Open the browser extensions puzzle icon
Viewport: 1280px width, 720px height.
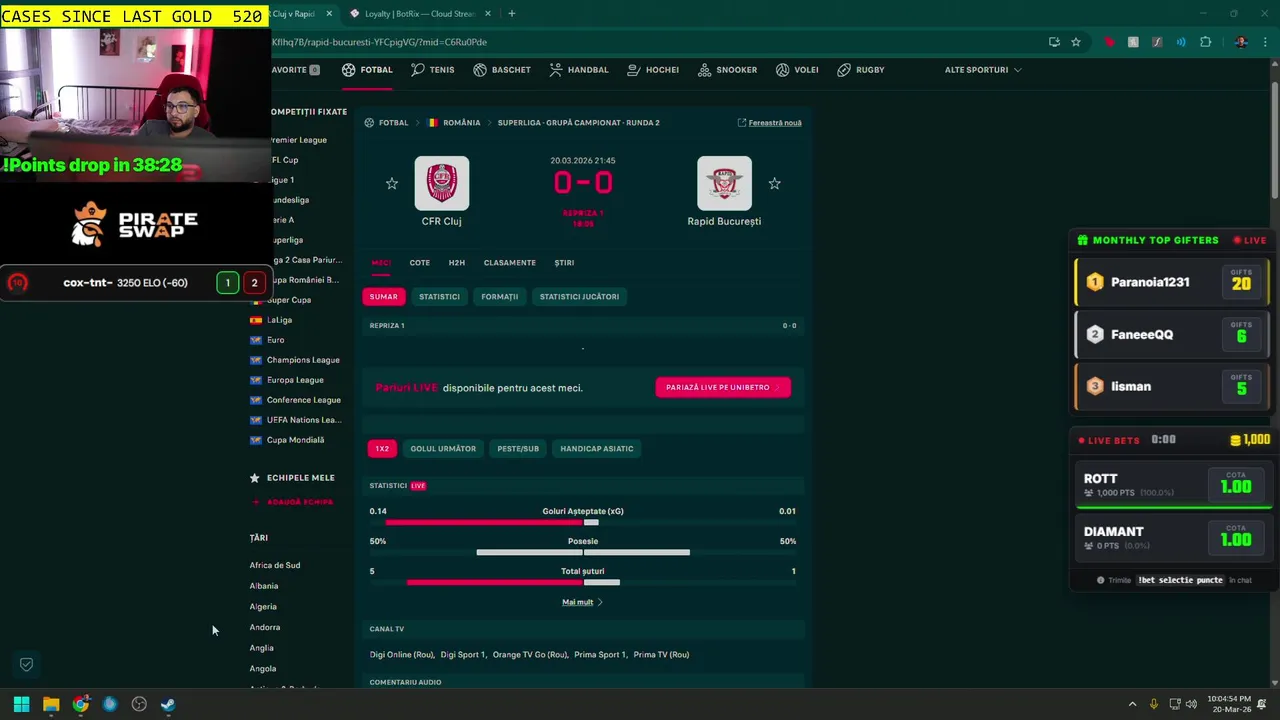pyautogui.click(x=1205, y=42)
